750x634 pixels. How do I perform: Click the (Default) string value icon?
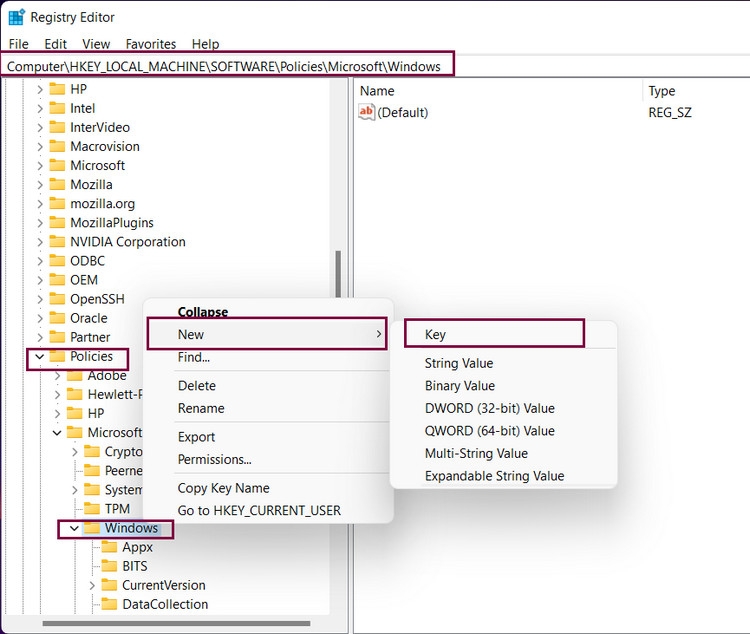366,112
